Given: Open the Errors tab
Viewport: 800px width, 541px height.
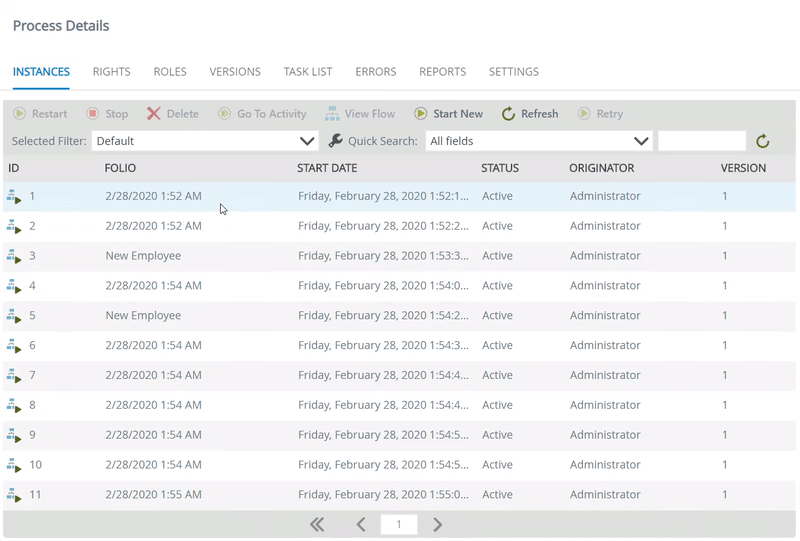Looking at the screenshot, I should [x=375, y=72].
